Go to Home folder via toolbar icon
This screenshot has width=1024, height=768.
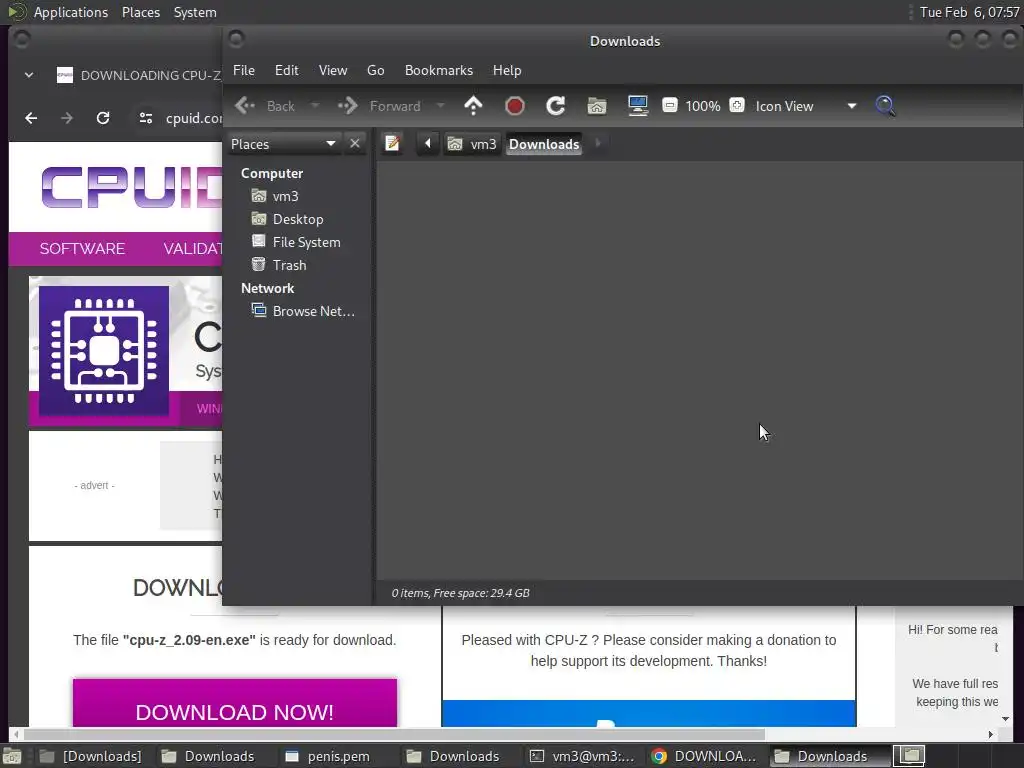597,106
